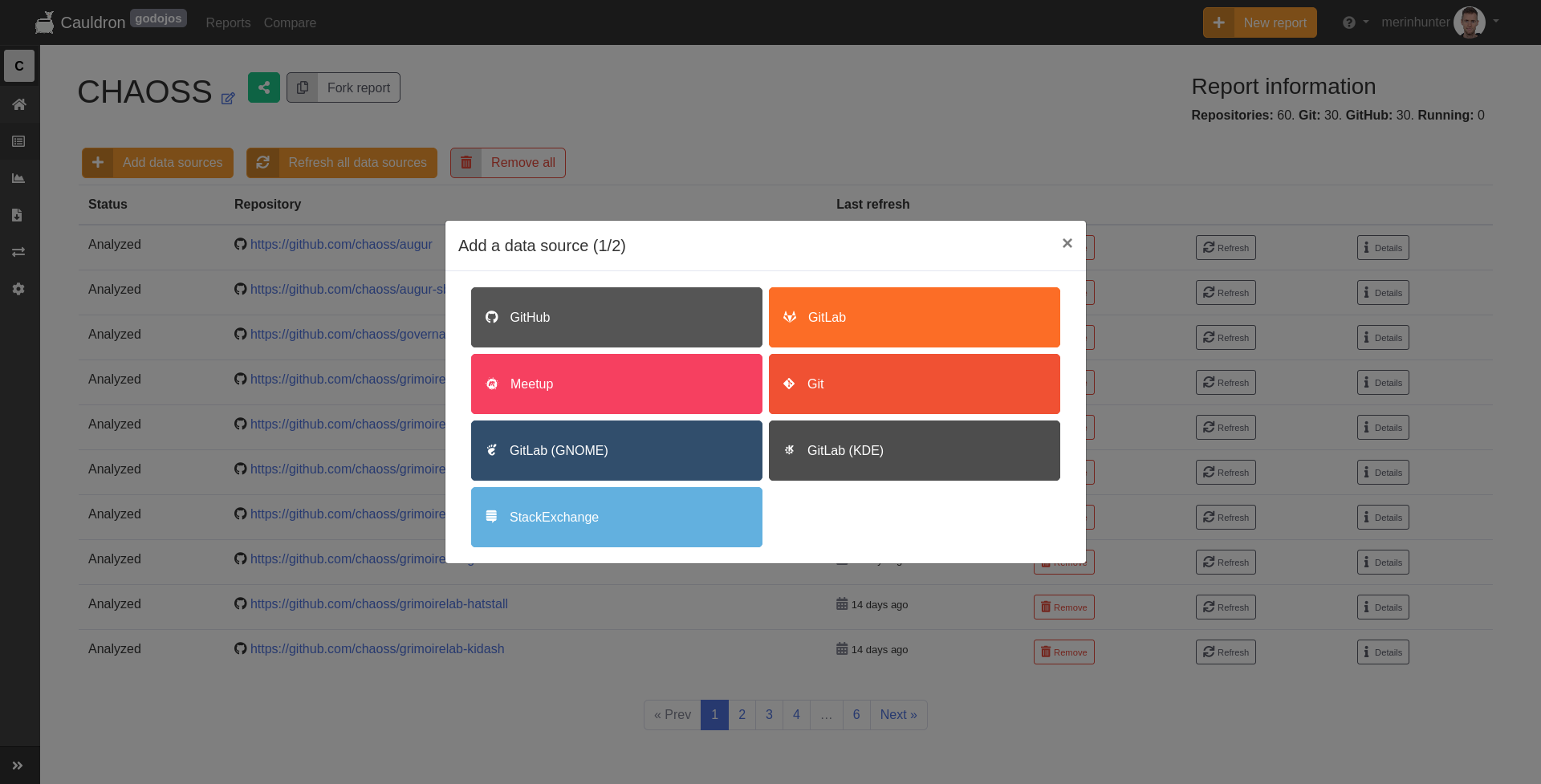Close the Add a data source dialog
The width and height of the screenshot is (1541, 784).
coord(1067,243)
